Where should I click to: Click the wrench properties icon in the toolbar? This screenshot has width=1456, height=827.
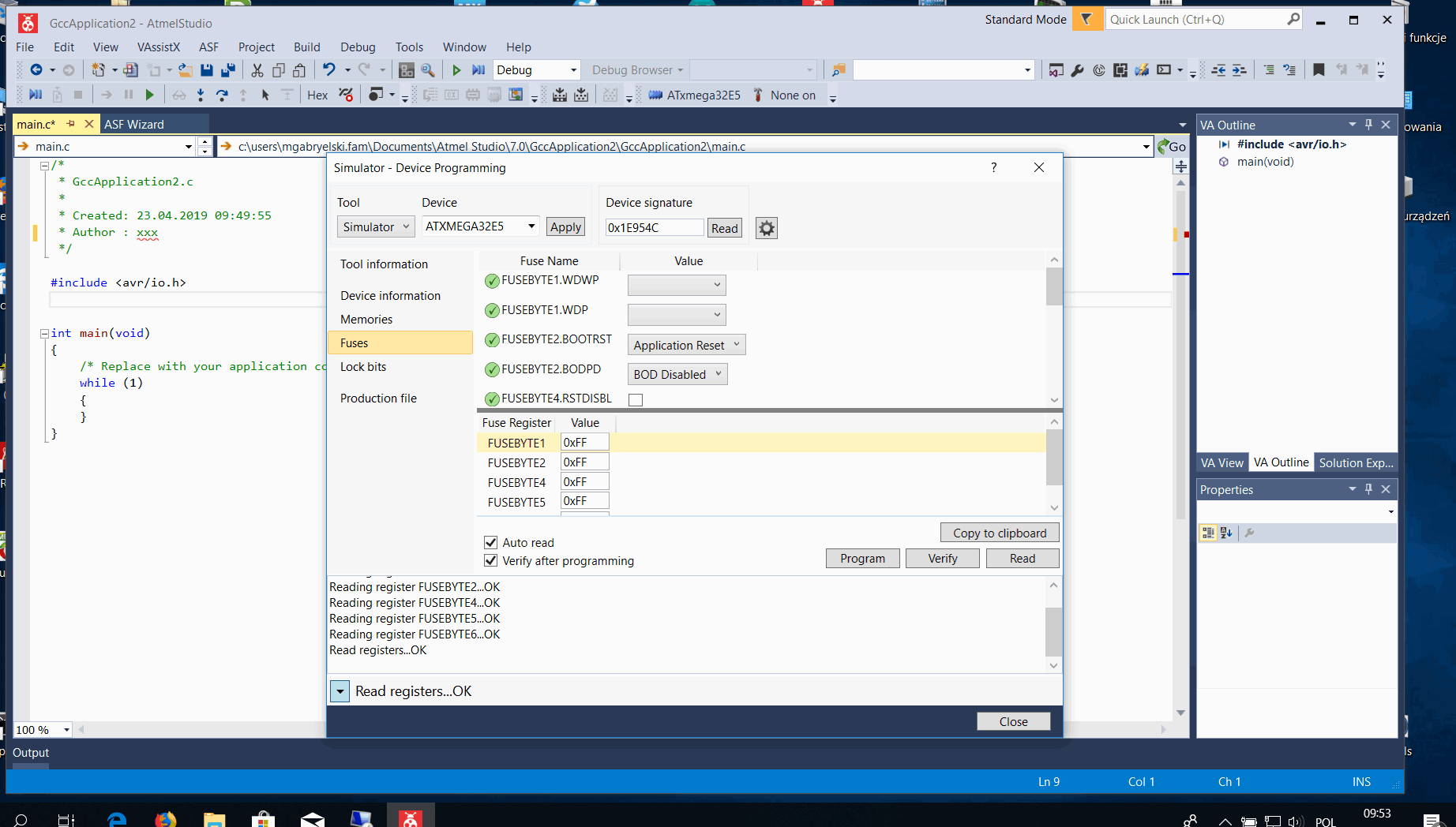1078,70
